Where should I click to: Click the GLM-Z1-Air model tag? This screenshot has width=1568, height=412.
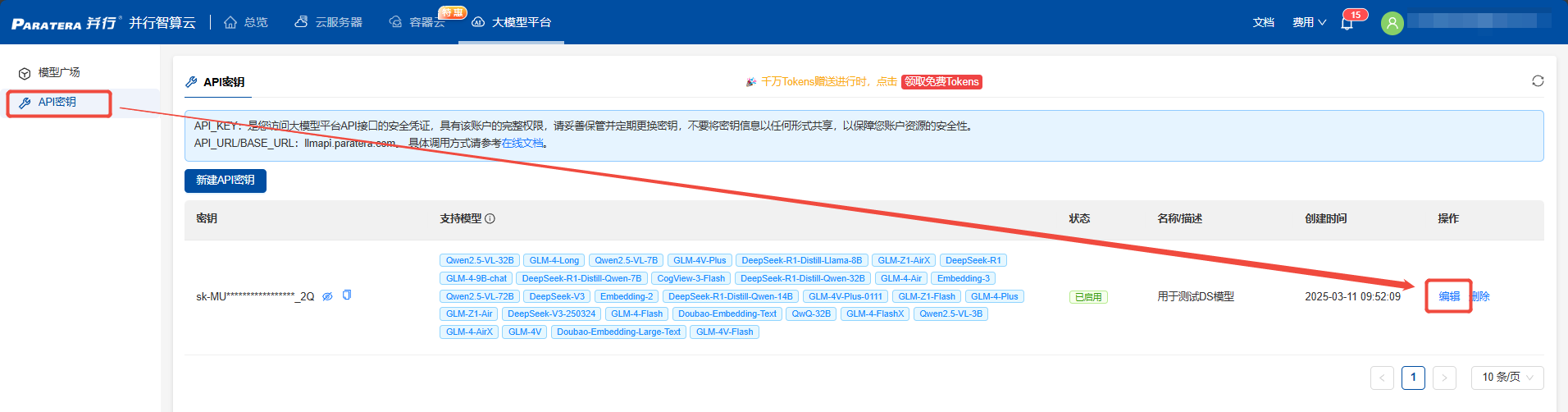469,314
